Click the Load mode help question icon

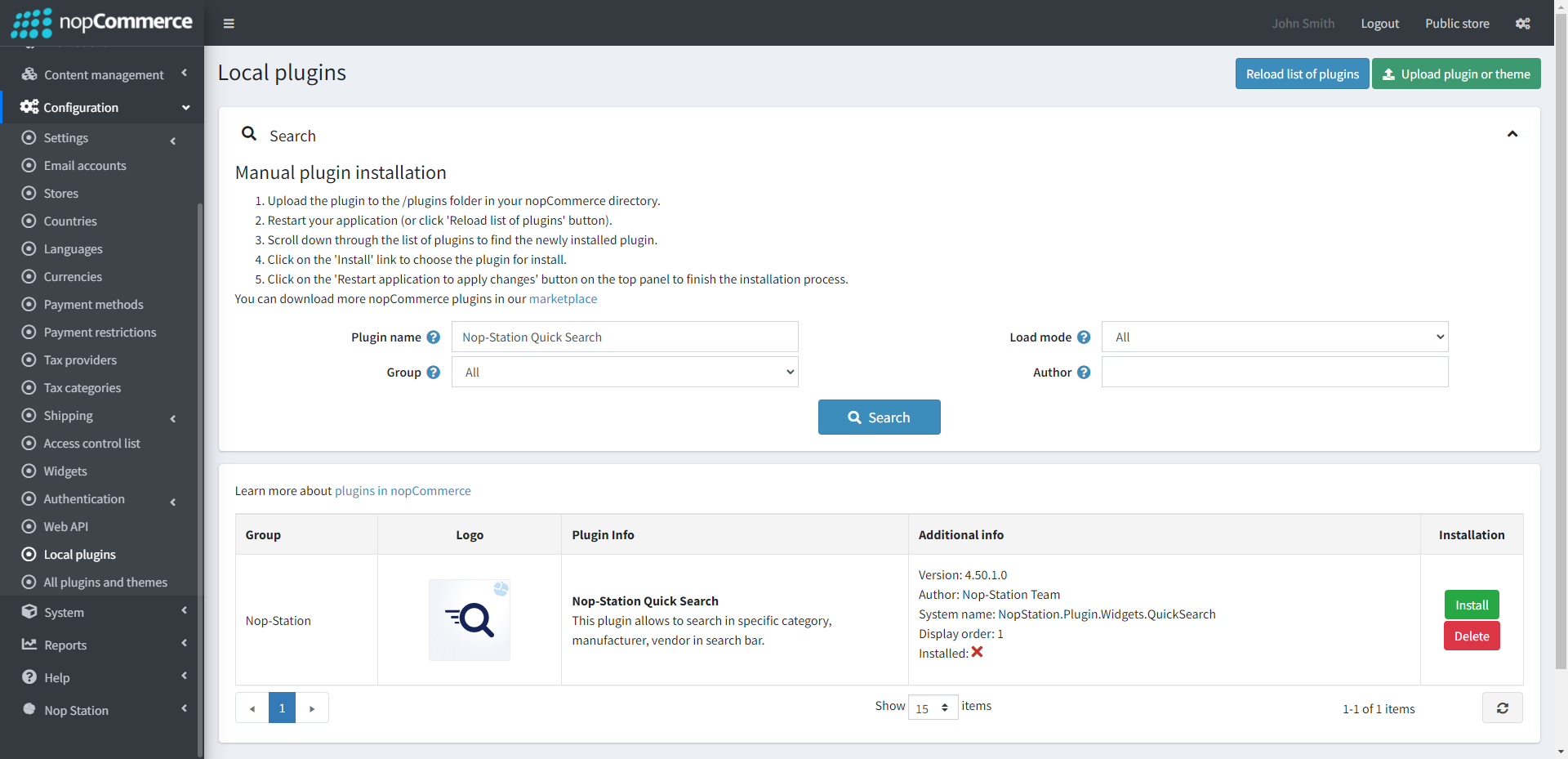click(x=1084, y=337)
